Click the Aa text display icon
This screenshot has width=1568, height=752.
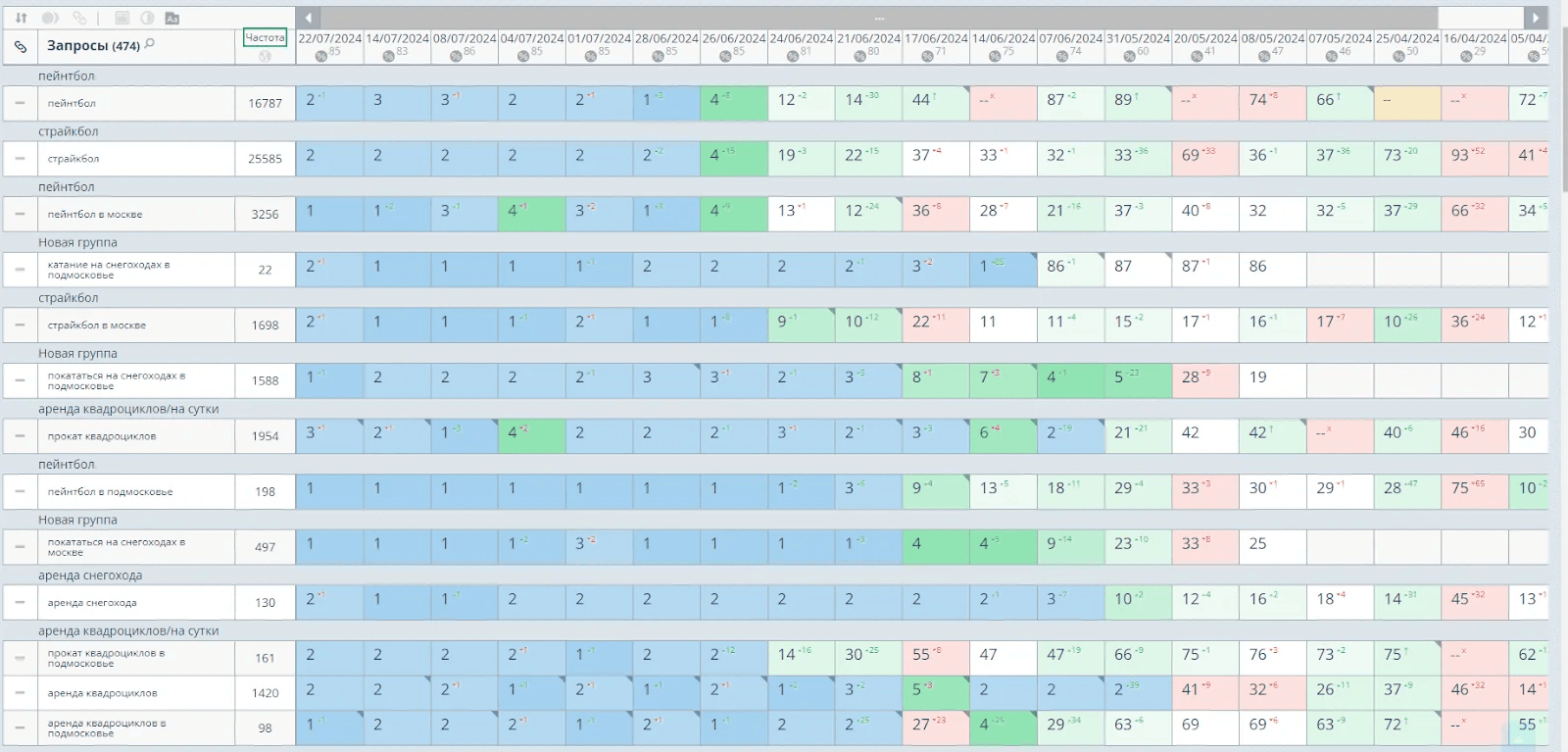click(172, 18)
